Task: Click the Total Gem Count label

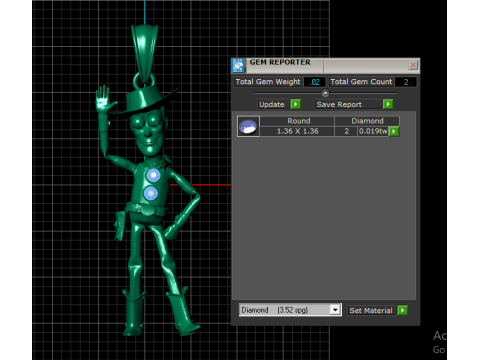Action: pos(361,82)
